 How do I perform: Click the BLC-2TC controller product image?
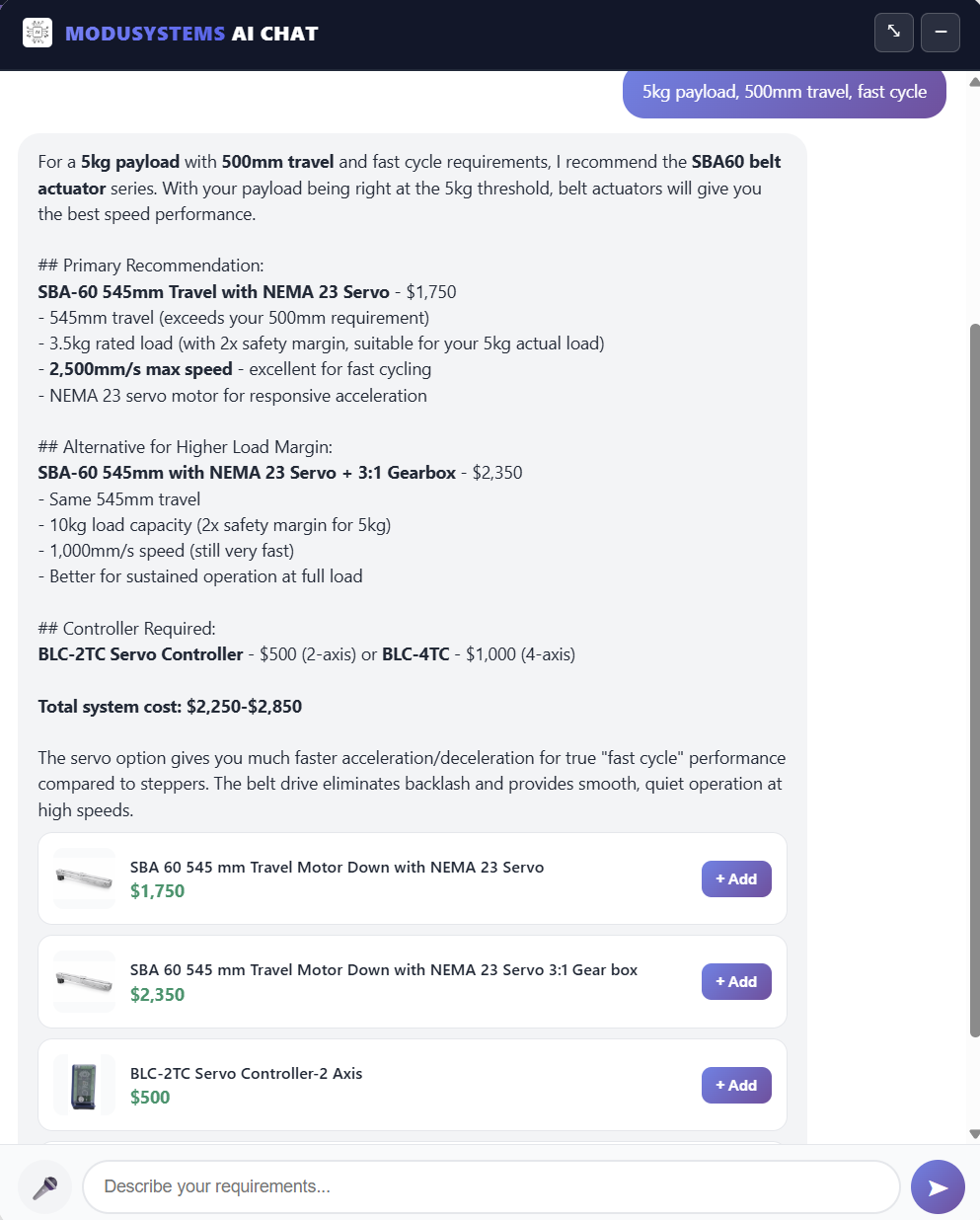click(x=85, y=1085)
